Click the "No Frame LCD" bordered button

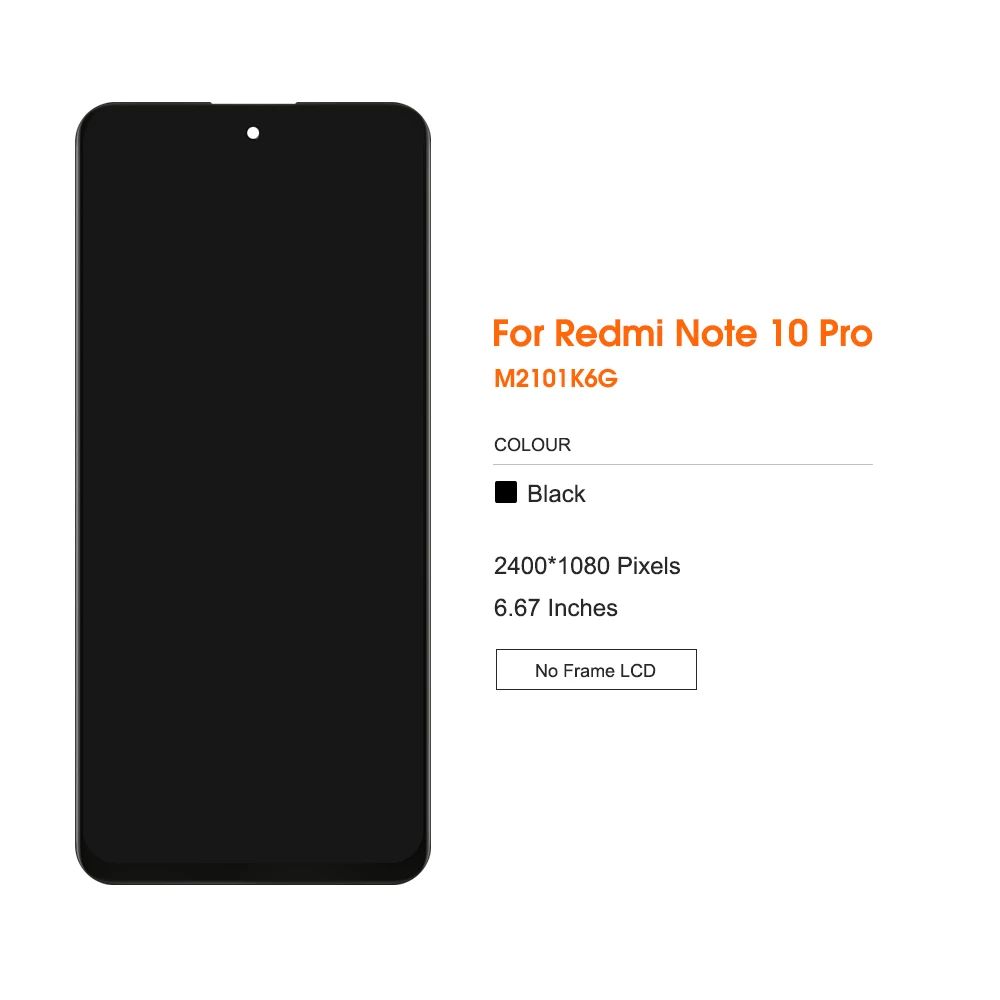596,670
